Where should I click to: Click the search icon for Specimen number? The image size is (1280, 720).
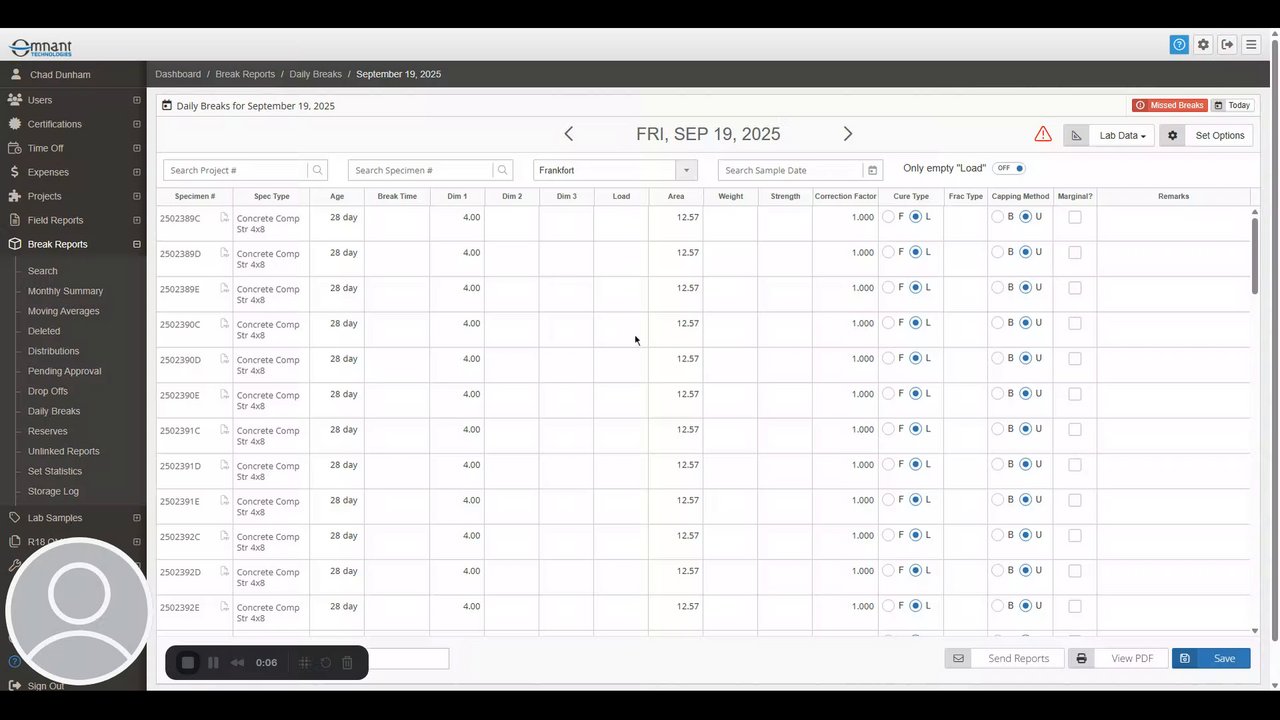coord(503,170)
